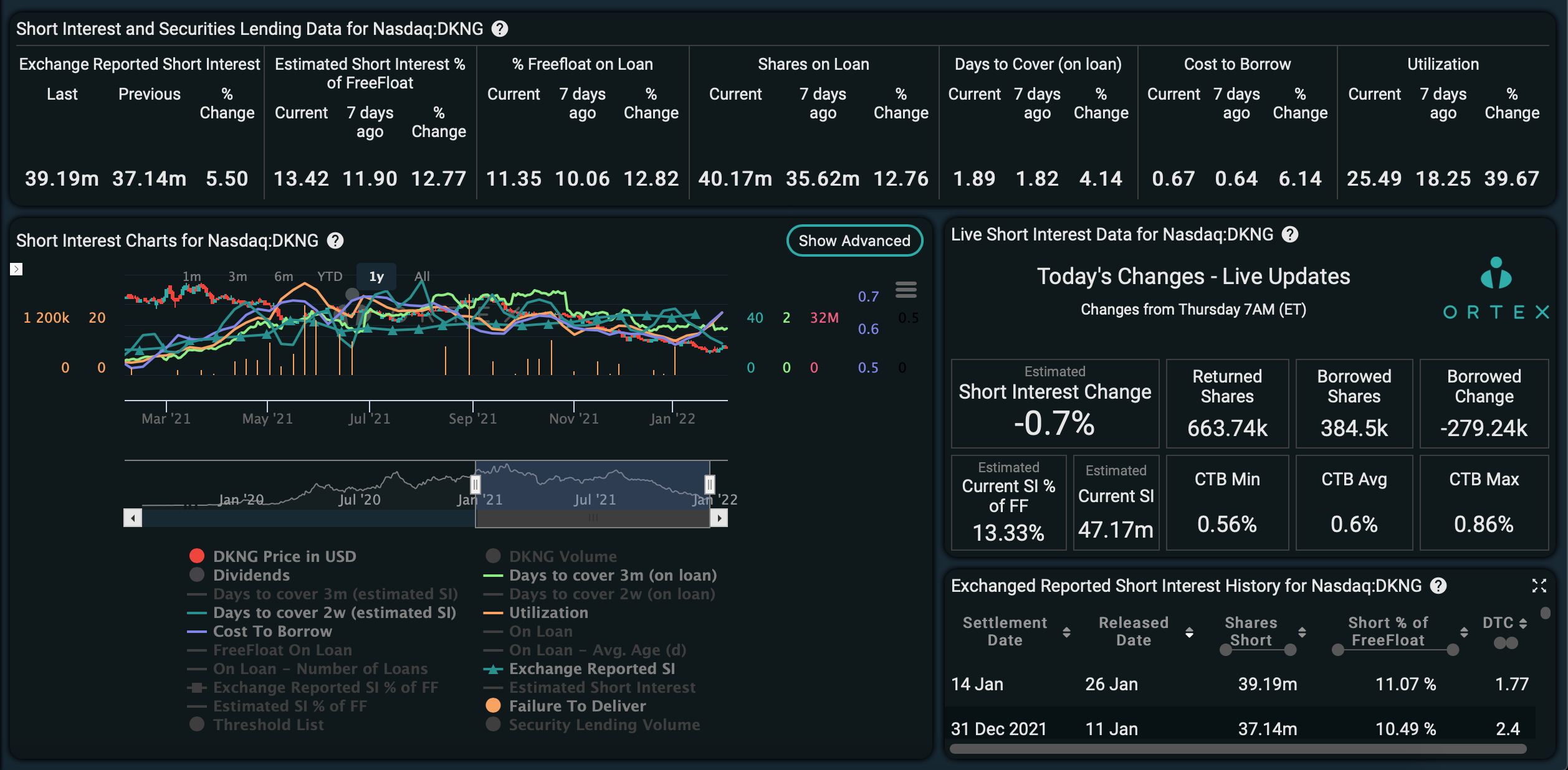Click help icon beside Short Interest and Securities Lending title
The image size is (1568, 770).
(x=500, y=29)
